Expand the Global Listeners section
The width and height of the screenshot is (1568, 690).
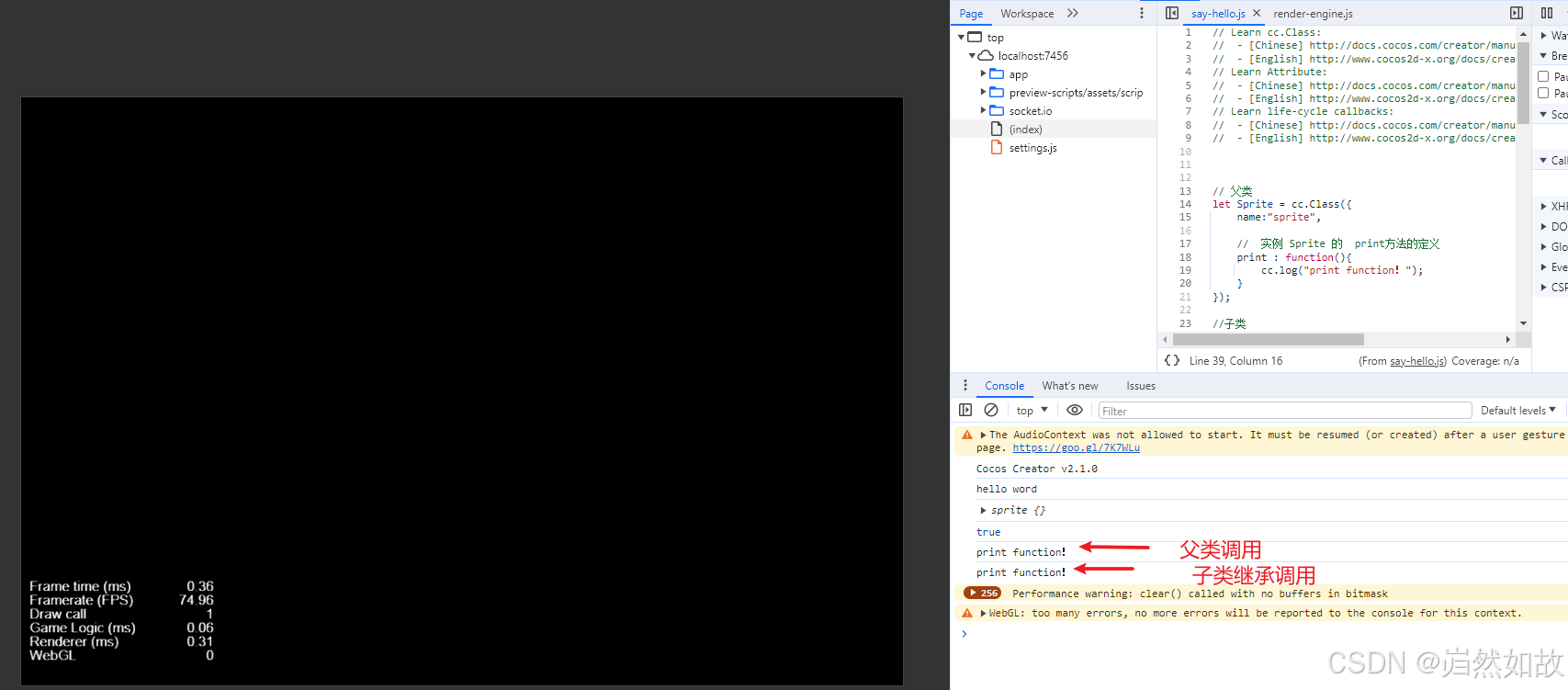(1543, 246)
